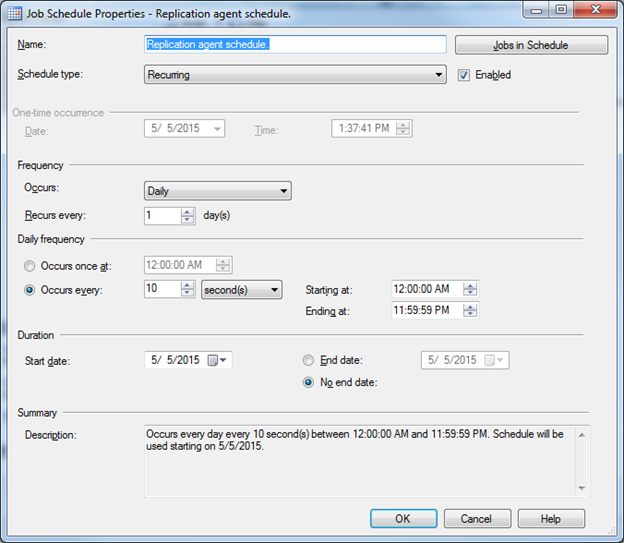624x543 pixels.
Task: Minimize the Job Schedule Properties window
Action: point(536,10)
